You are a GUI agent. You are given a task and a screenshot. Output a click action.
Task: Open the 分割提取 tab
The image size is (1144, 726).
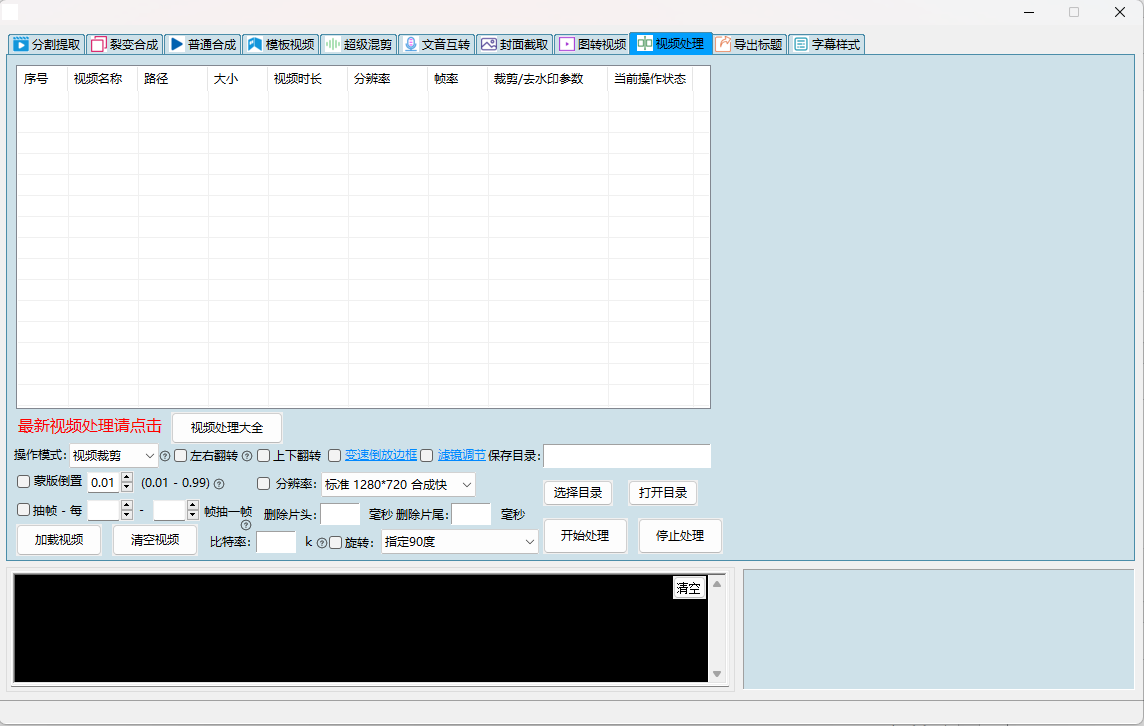coord(46,44)
